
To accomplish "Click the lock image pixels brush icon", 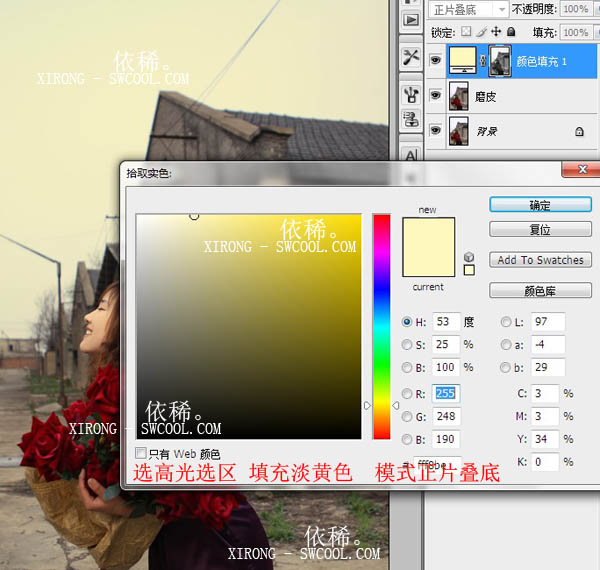I will (x=481, y=31).
